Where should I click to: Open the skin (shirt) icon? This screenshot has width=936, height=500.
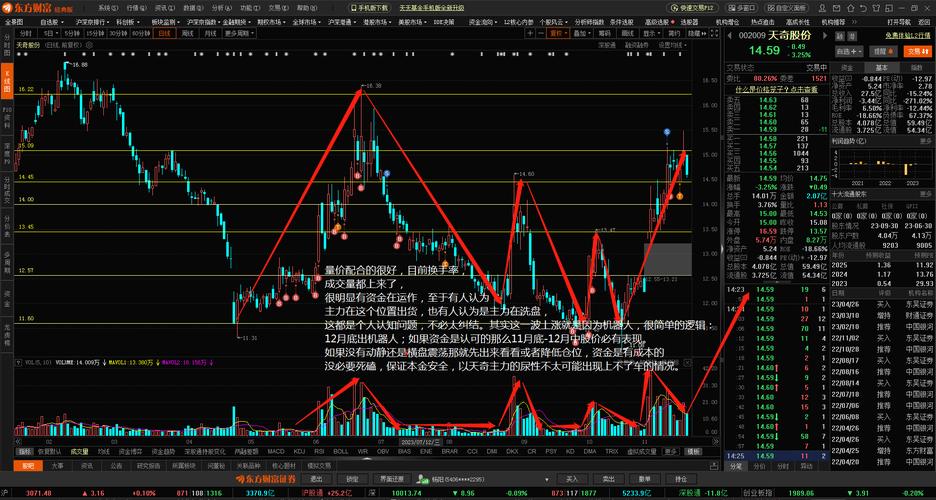click(876, 8)
